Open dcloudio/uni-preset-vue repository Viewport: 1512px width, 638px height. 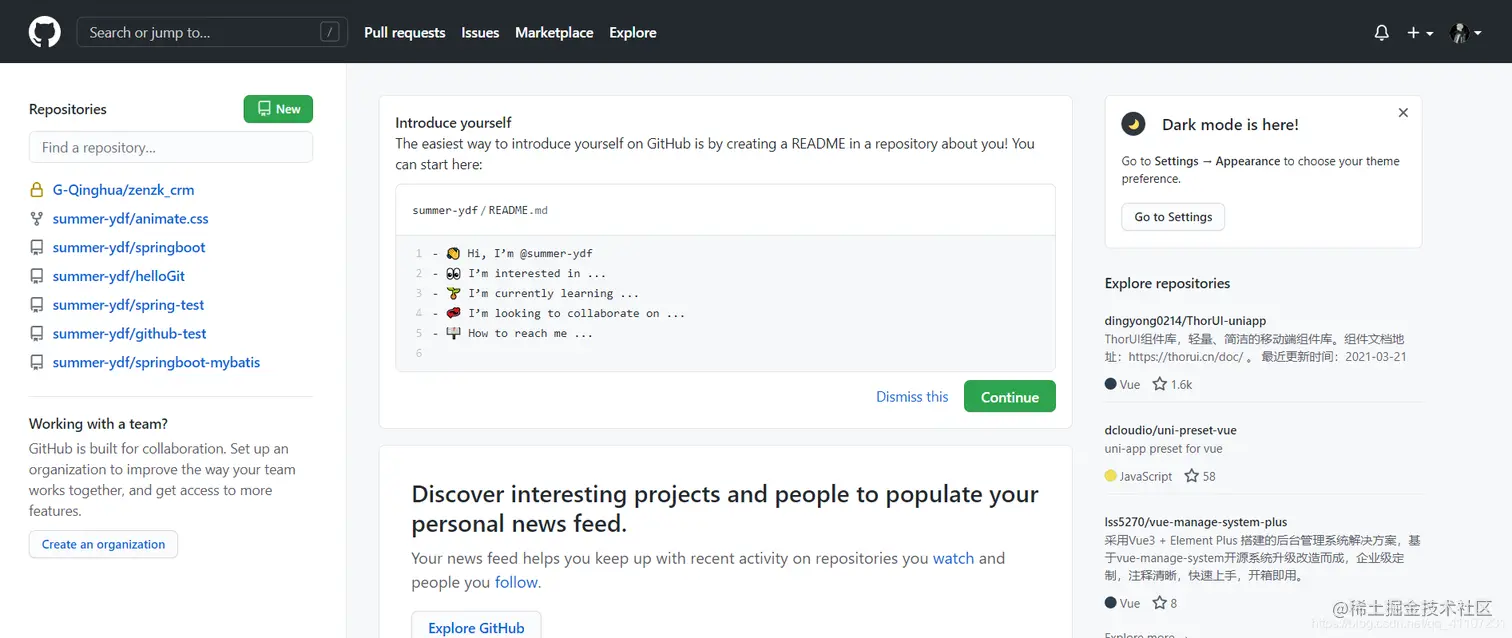click(1170, 430)
